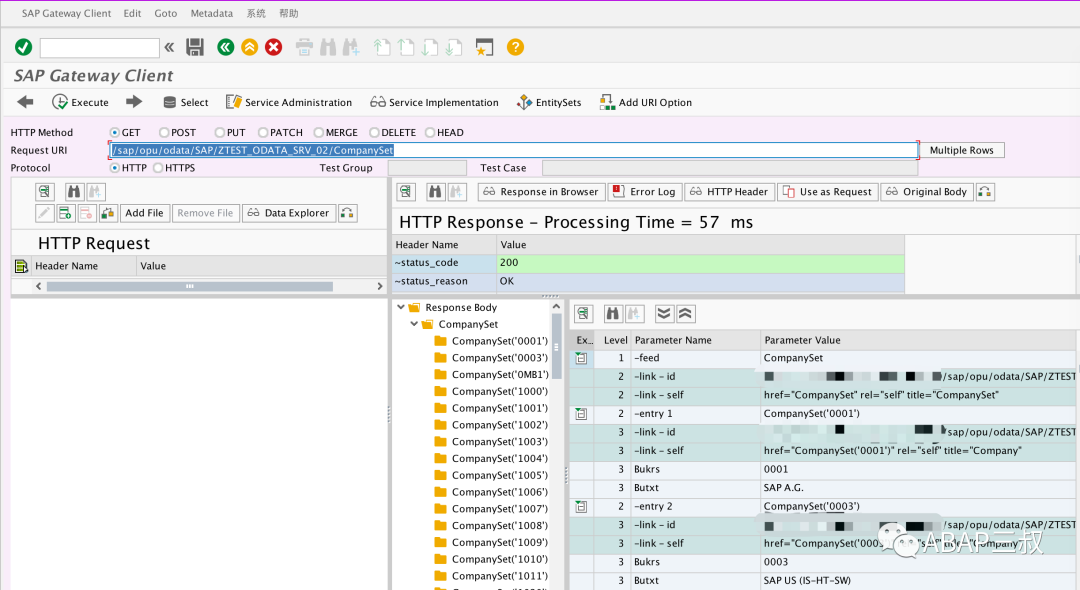Open the Metadata menu
This screenshot has width=1080, height=590.
211,13
